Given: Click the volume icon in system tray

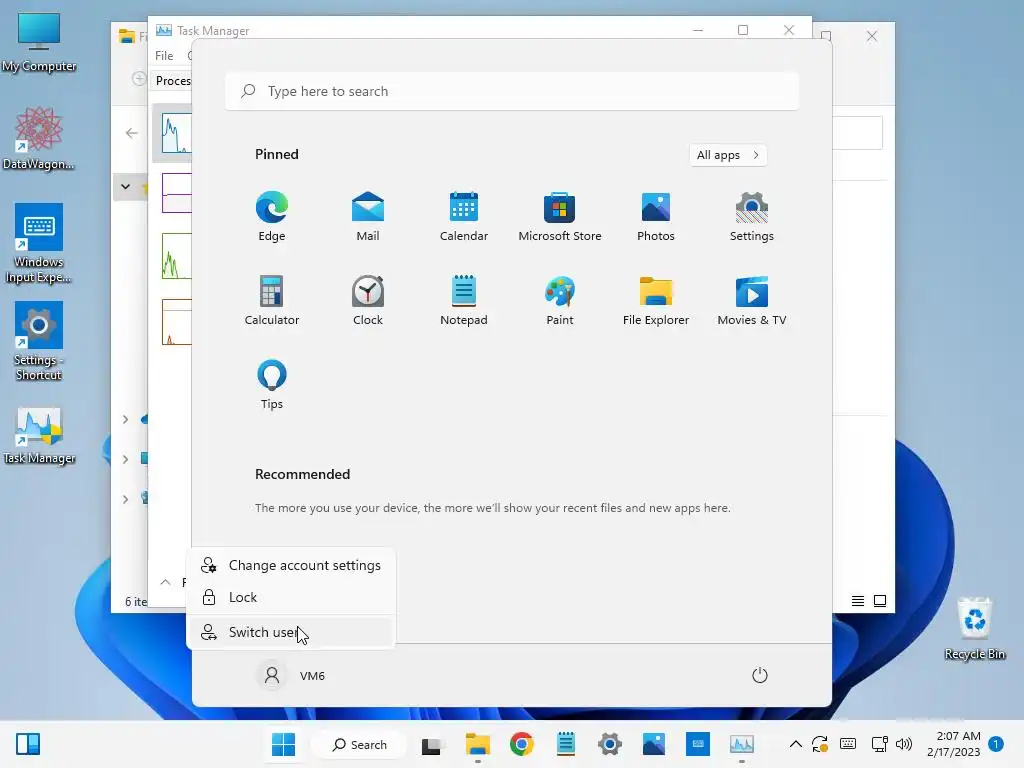Looking at the screenshot, I should click(904, 744).
